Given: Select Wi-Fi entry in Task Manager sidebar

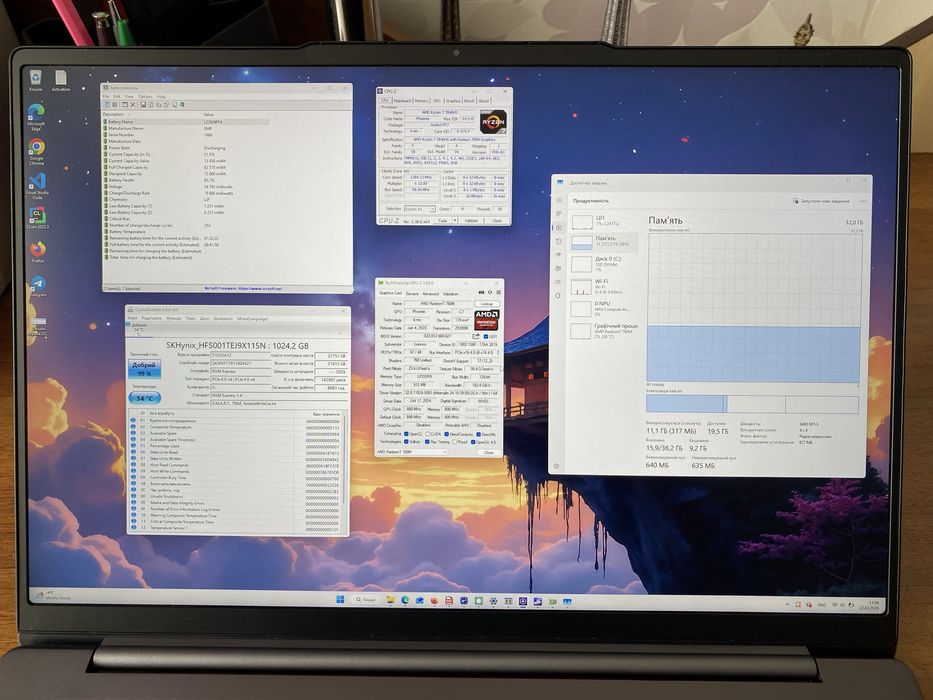Looking at the screenshot, I should (x=604, y=286).
